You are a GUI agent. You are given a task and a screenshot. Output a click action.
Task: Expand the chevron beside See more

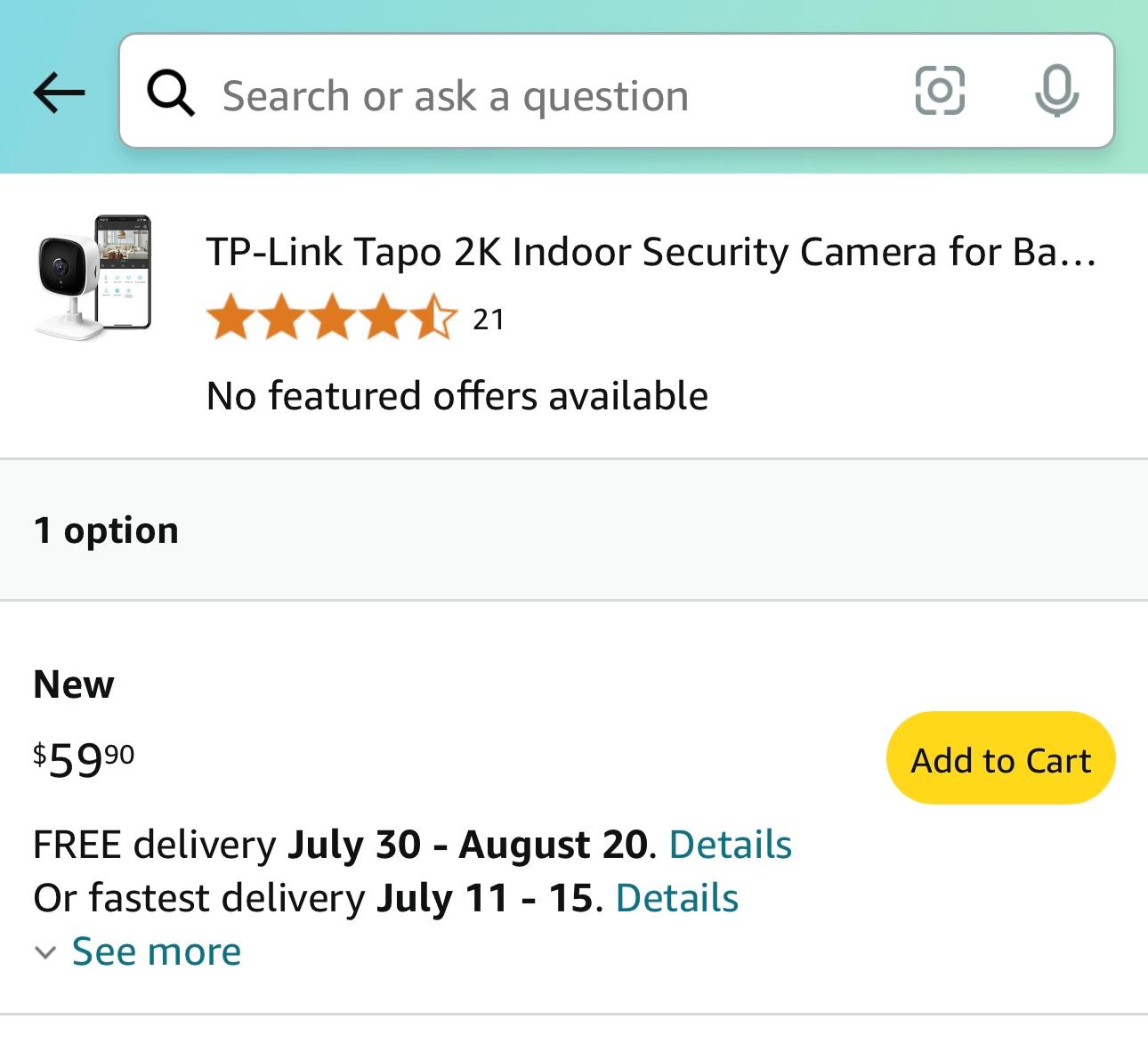45,952
